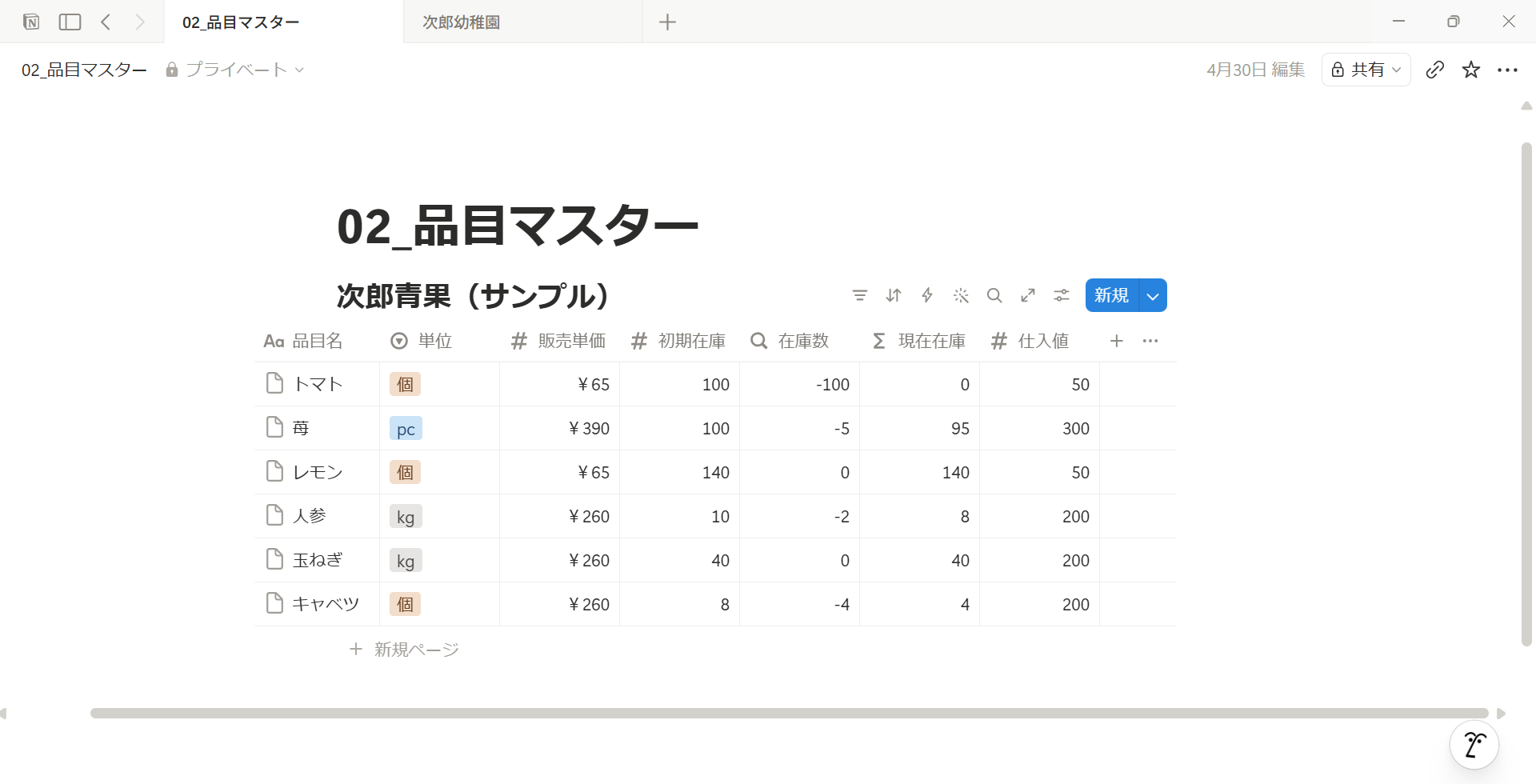
Task: Click the scroll-up arrow at top right
Action: (1526, 106)
